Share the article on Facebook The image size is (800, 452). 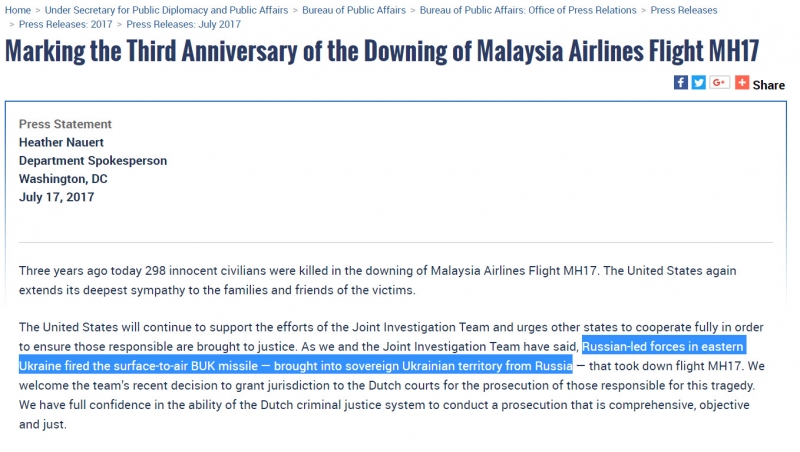click(680, 83)
